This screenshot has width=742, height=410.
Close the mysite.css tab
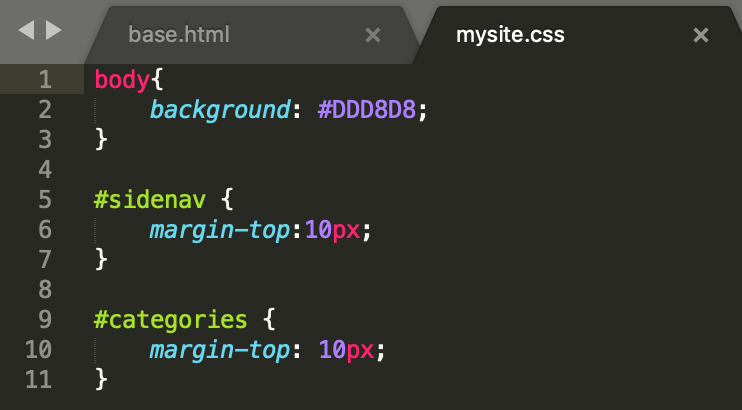coord(701,35)
